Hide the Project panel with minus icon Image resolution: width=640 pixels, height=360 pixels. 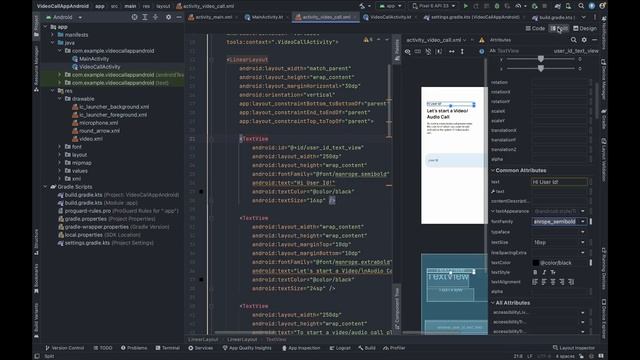click(x=179, y=17)
